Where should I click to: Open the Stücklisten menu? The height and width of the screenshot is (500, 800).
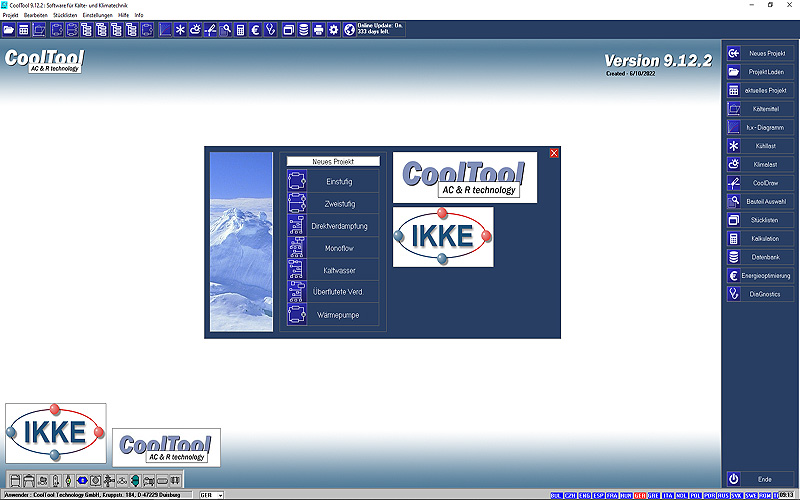66,15
